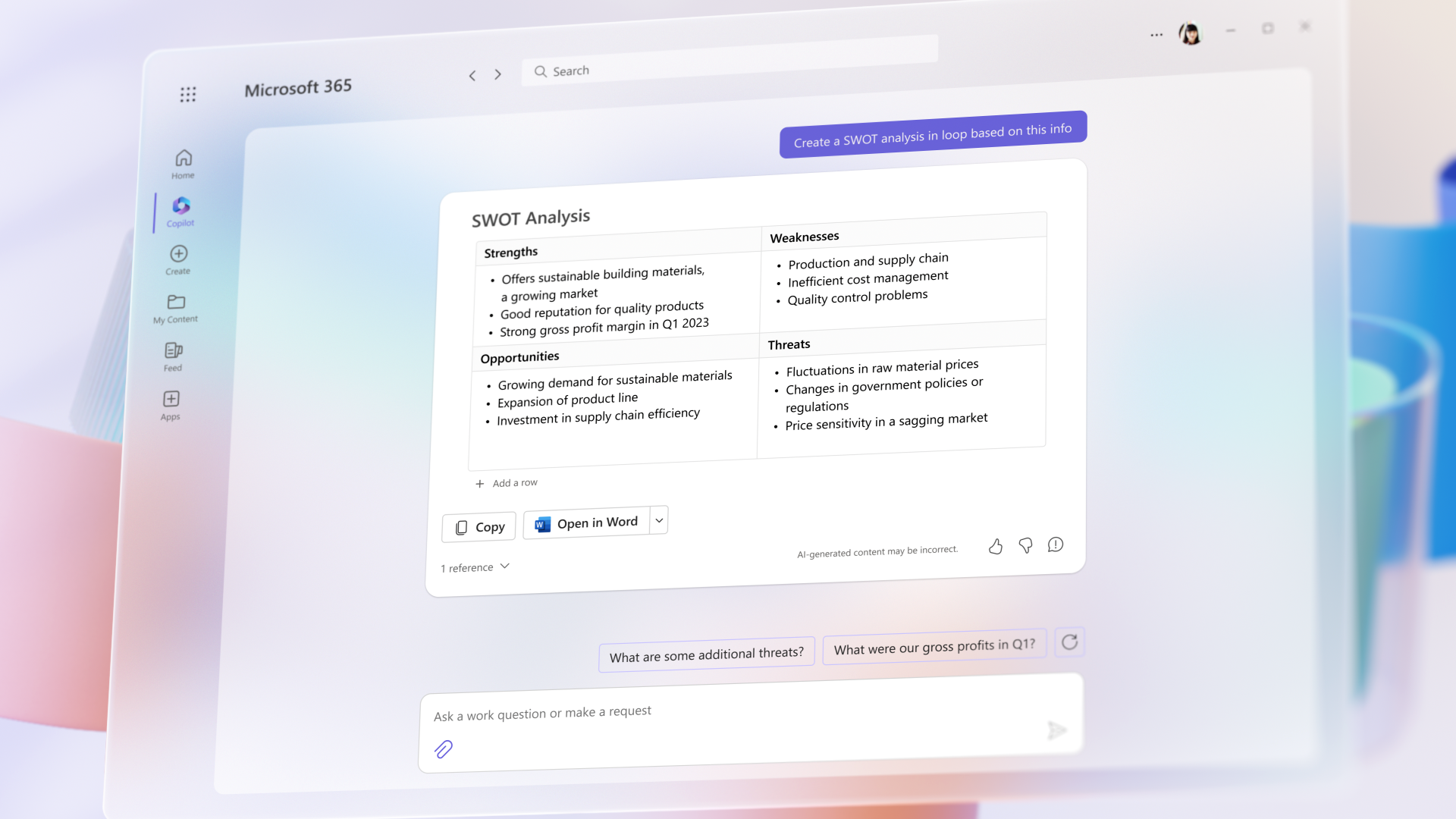Image resolution: width=1456 pixels, height=819 pixels.
Task: Click the comment/report feedback icon
Action: click(x=1056, y=542)
